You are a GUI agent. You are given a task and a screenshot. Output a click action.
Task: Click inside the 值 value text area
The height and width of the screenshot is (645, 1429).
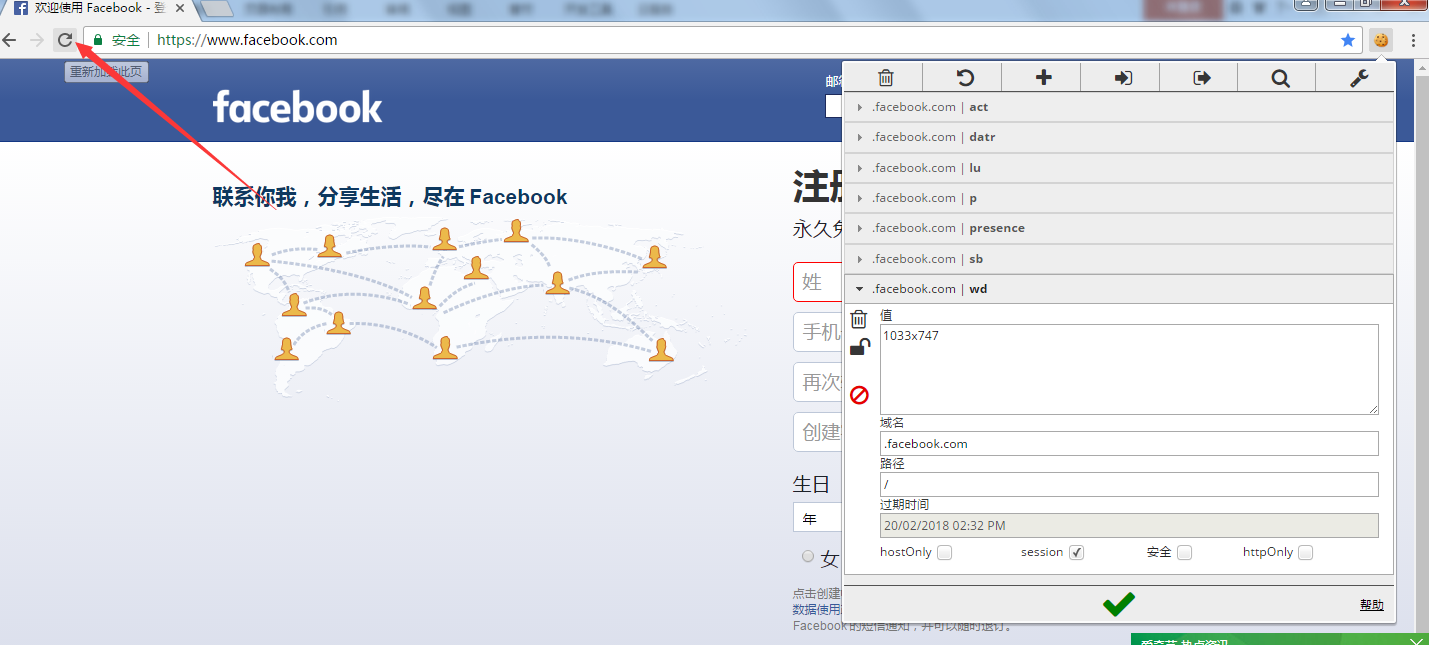click(x=1129, y=369)
